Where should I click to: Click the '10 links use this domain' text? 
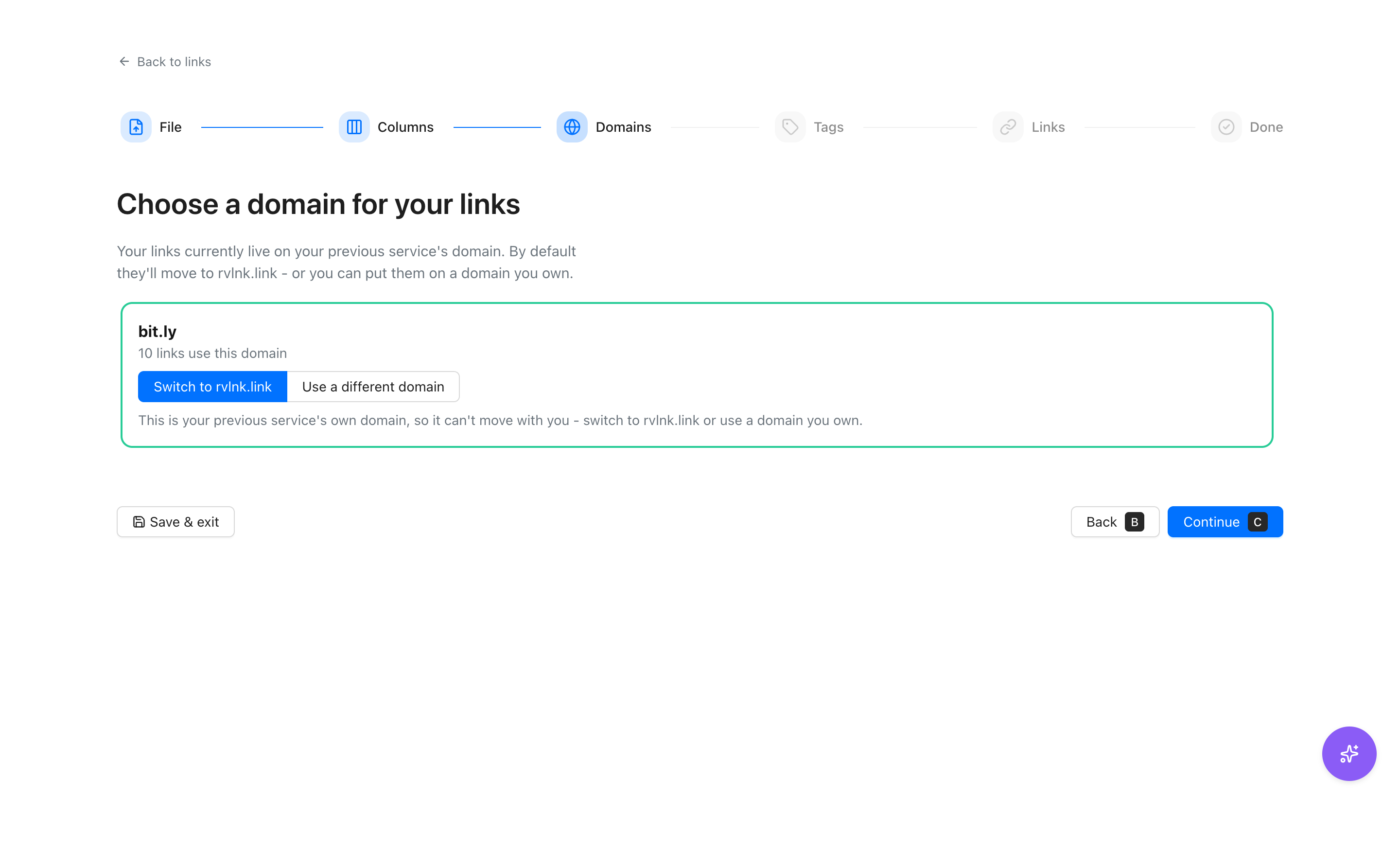coord(212,353)
